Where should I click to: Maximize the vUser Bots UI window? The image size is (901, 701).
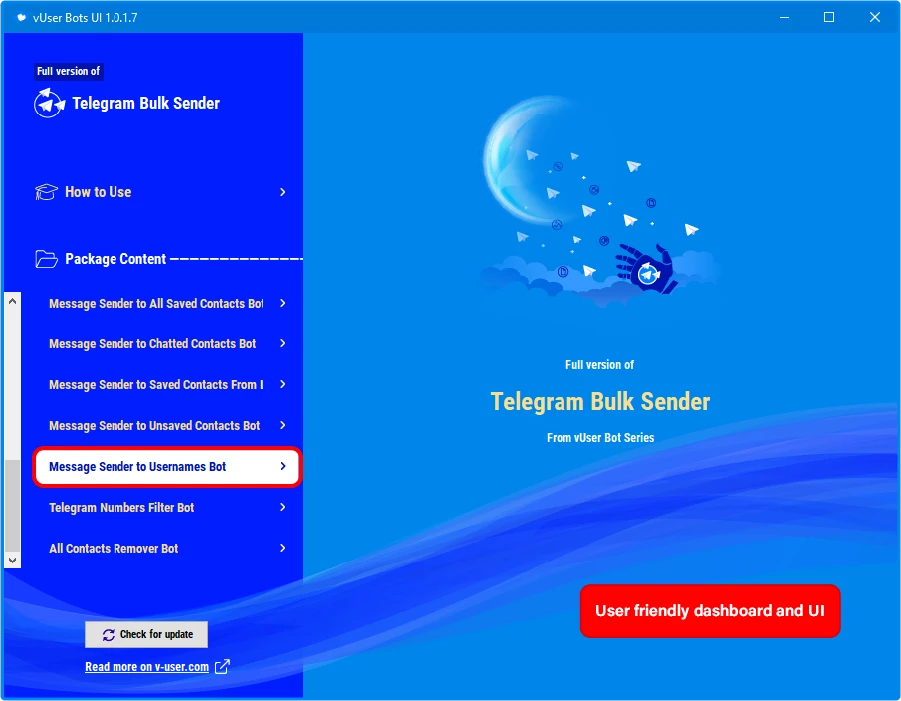(x=829, y=17)
